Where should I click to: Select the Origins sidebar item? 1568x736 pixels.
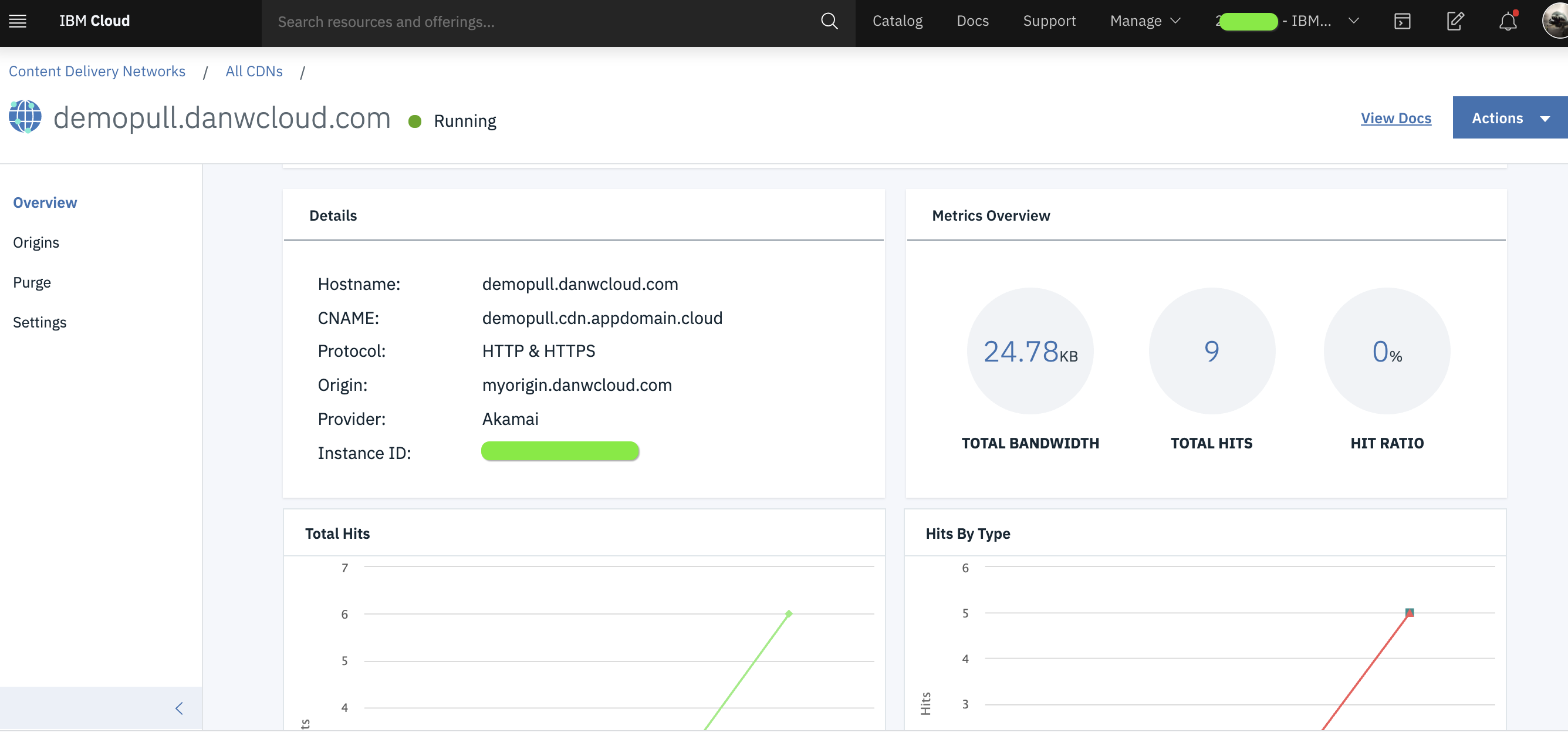click(x=36, y=242)
